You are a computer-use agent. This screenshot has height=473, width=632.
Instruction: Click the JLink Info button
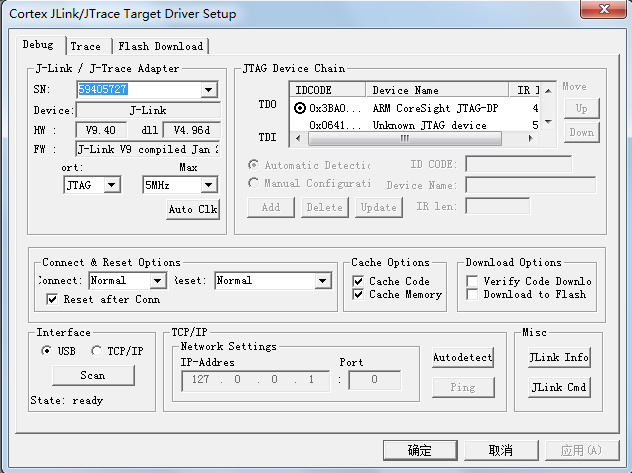[559, 357]
